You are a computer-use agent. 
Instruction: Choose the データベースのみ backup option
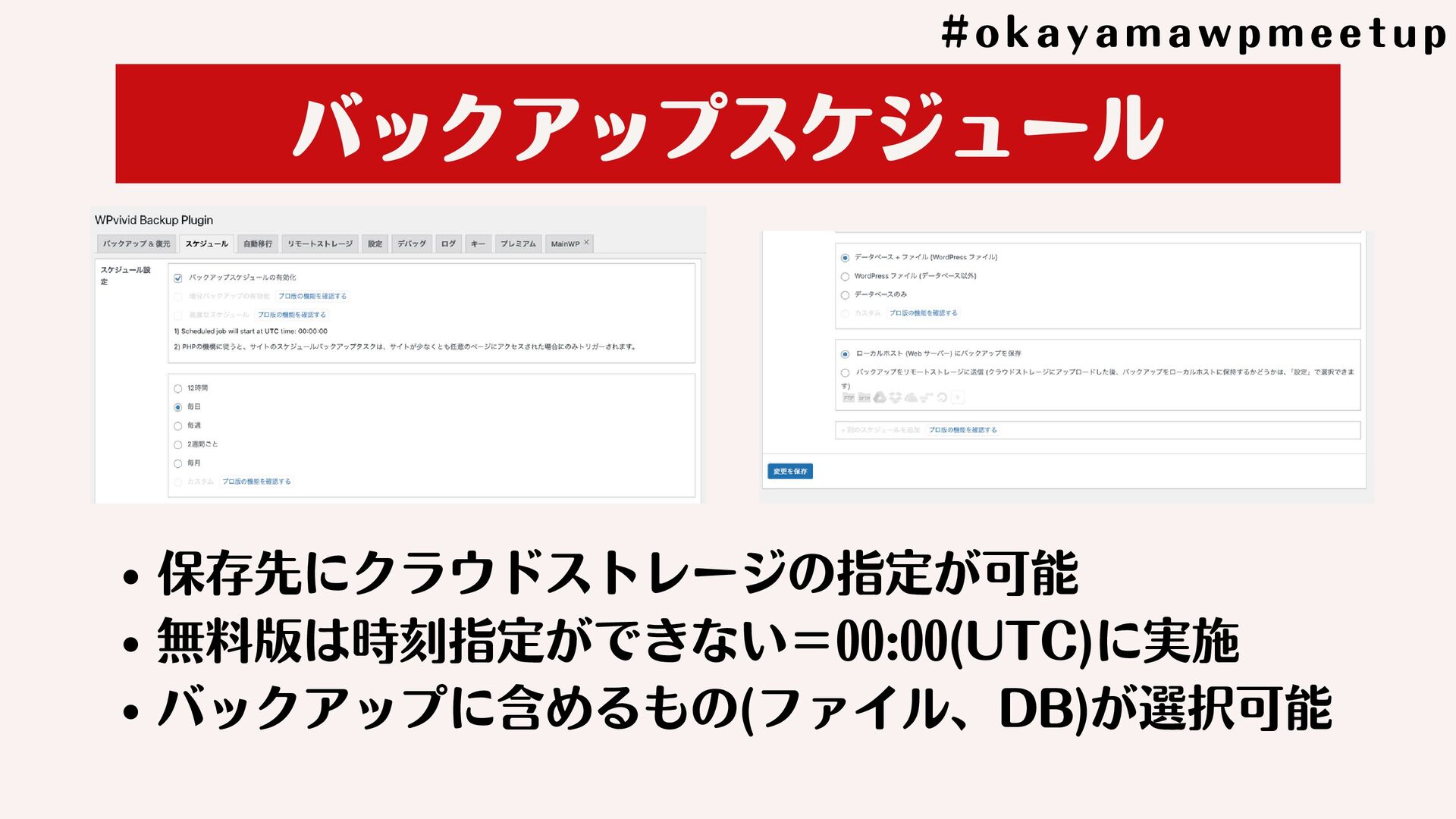pos(845,295)
